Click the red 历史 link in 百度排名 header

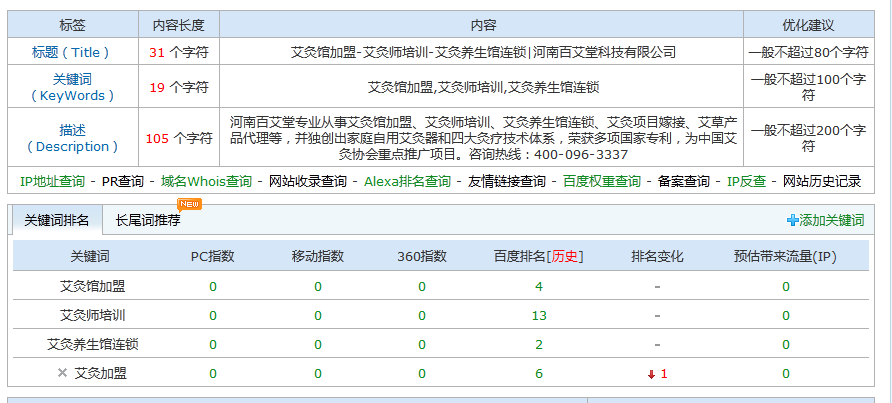(565, 257)
